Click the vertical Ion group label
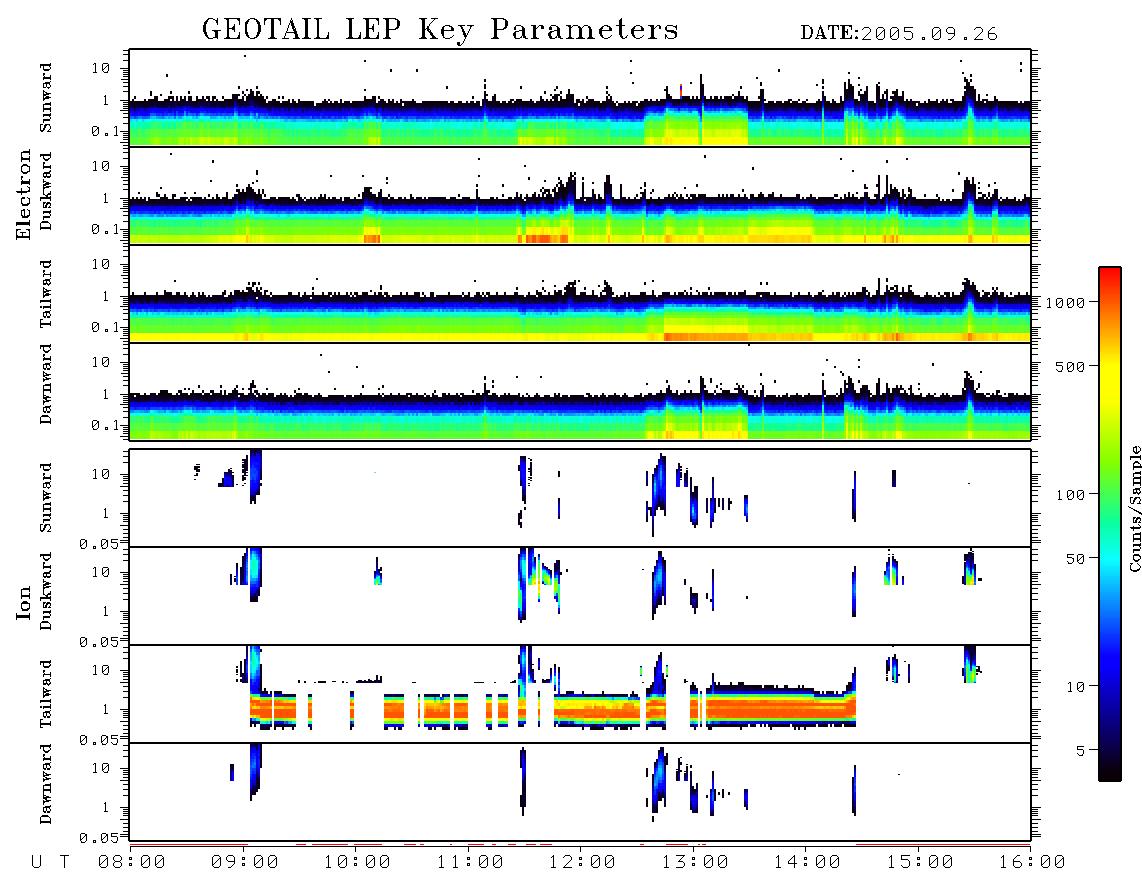Screen dimensions: 1142x880 tap(24, 602)
